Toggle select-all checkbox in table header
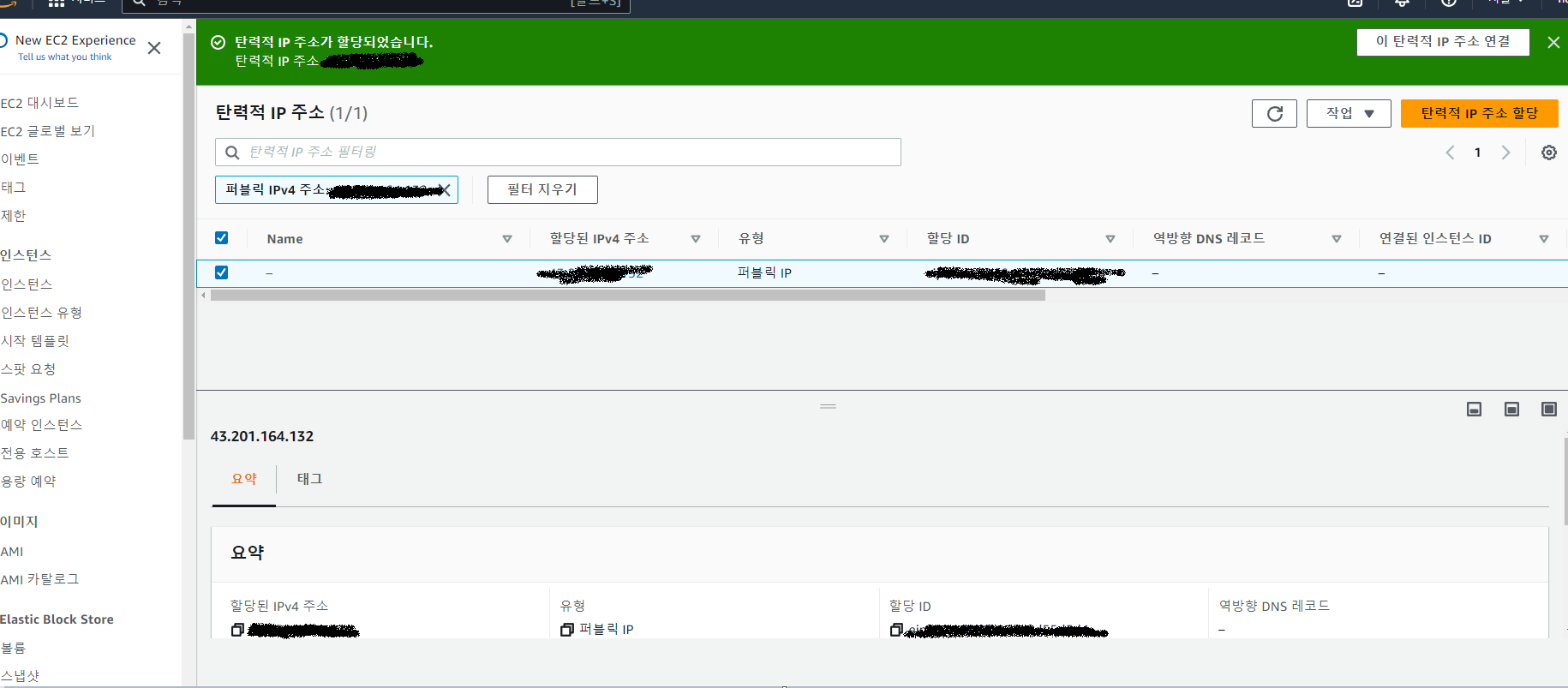 221,238
